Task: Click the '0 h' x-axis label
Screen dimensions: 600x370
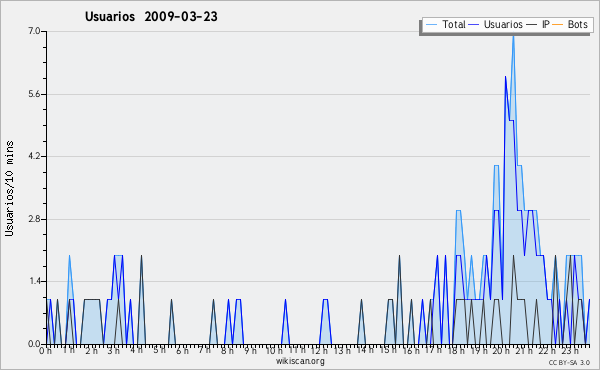Action: tap(46, 351)
